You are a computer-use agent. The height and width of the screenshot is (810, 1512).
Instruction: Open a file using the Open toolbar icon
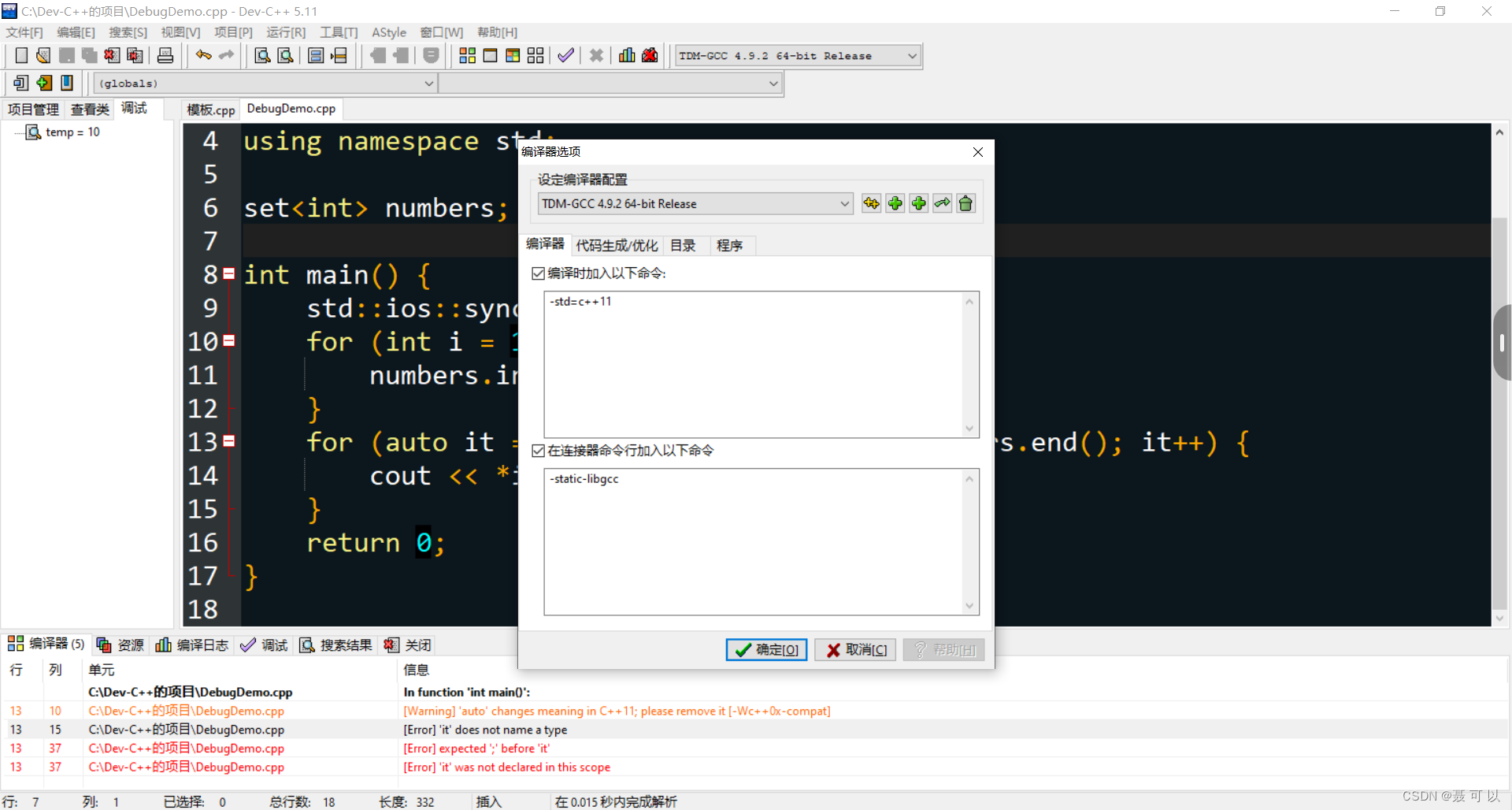(43, 55)
